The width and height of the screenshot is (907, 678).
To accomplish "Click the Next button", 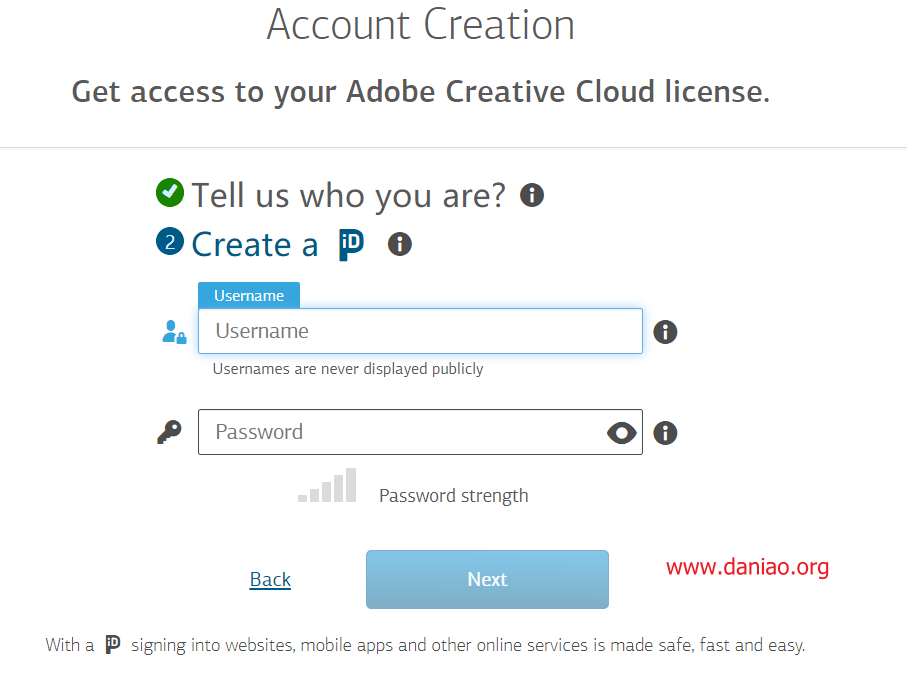I will click(487, 579).
